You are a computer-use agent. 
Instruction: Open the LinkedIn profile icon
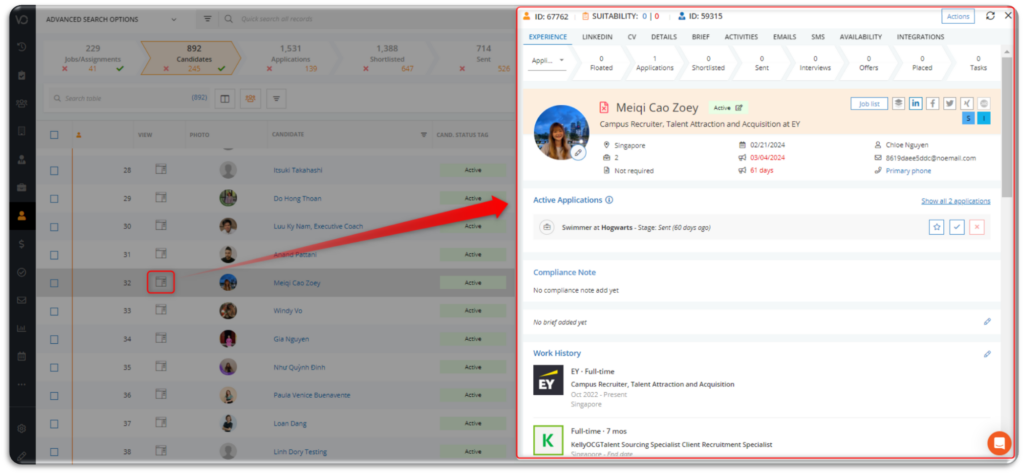pyautogui.click(x=916, y=103)
